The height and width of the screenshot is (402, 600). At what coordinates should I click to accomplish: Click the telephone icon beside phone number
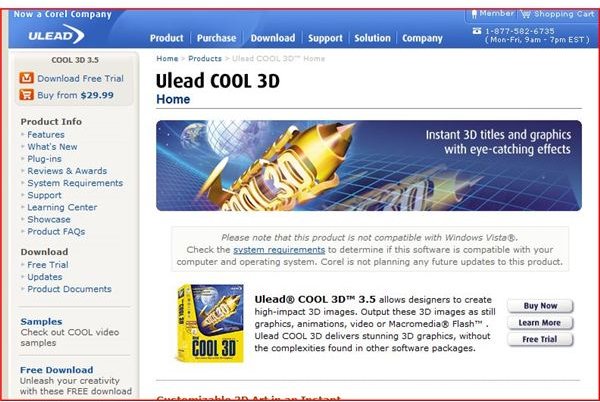(477, 31)
